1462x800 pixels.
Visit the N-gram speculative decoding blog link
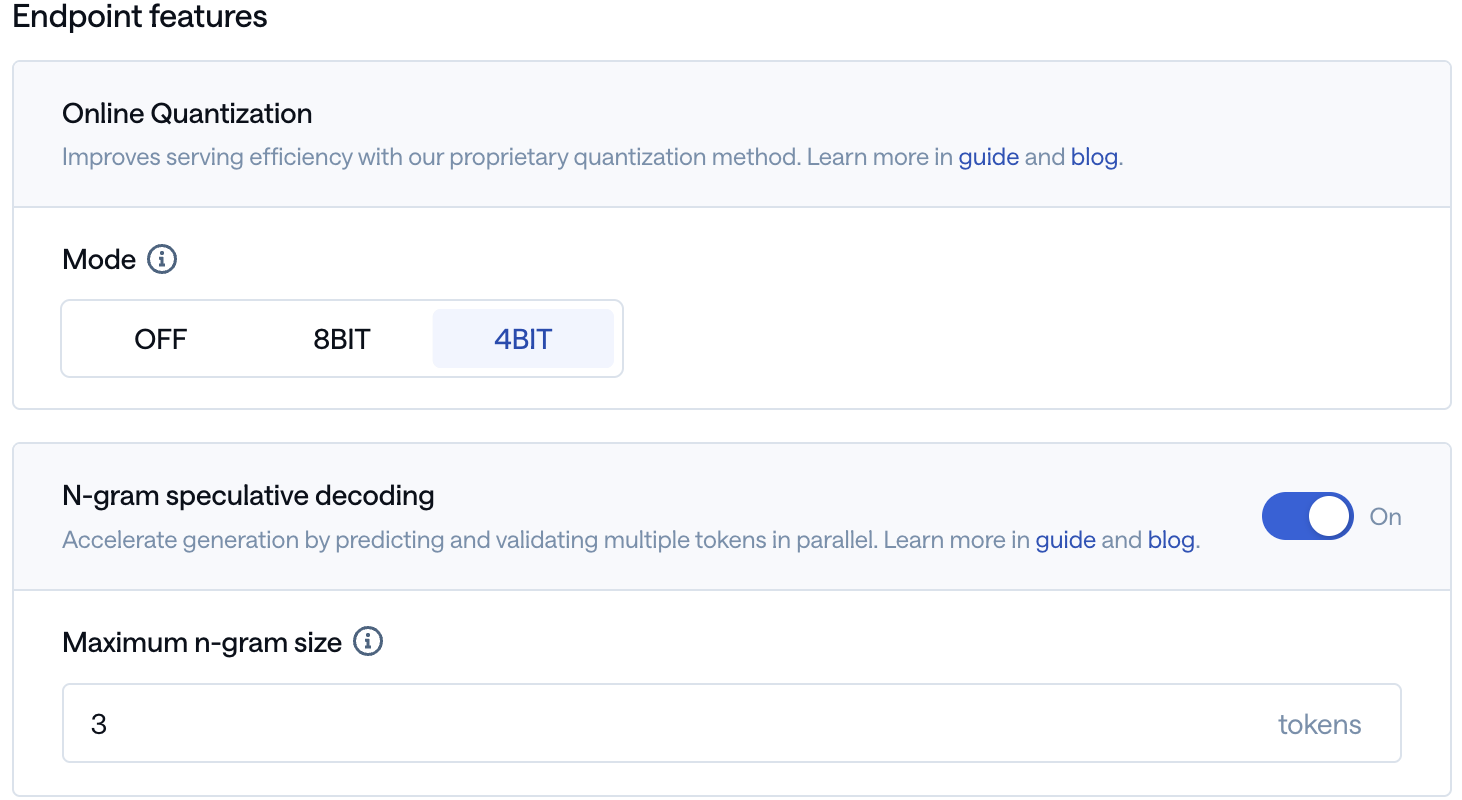pos(1171,540)
